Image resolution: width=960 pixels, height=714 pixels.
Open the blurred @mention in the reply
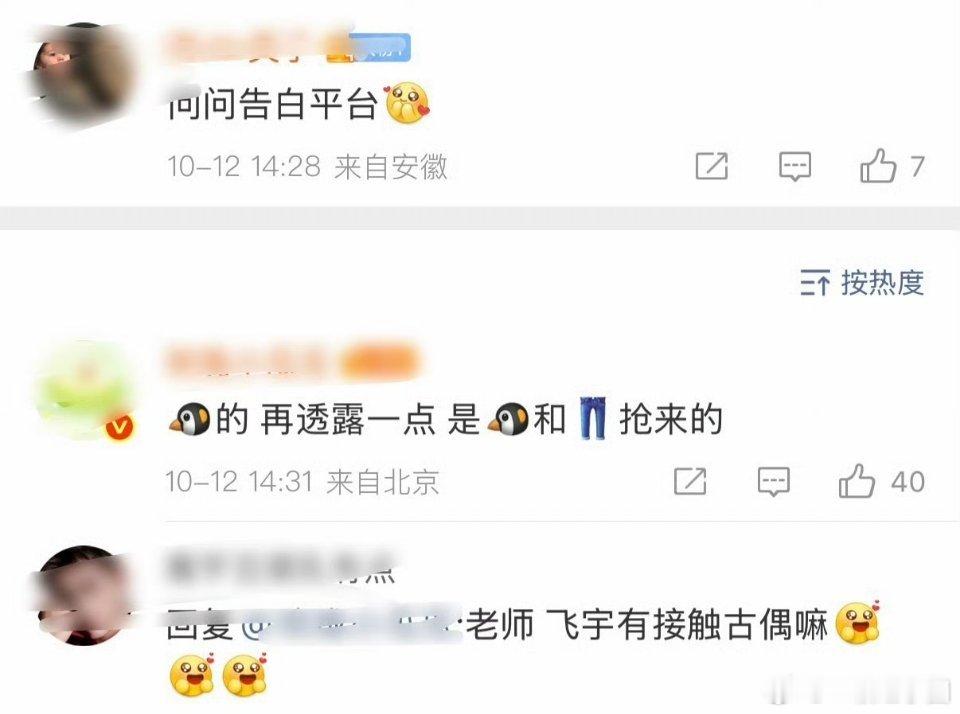point(354,625)
